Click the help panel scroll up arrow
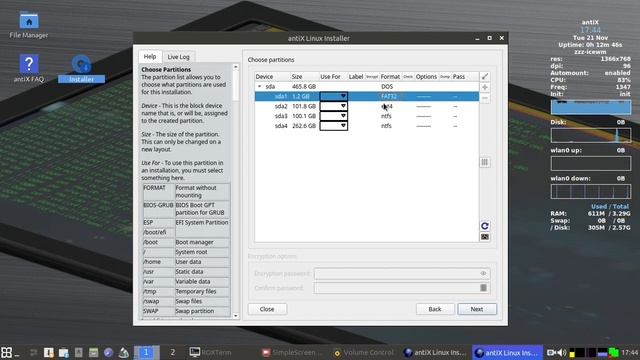 [x=236, y=67]
